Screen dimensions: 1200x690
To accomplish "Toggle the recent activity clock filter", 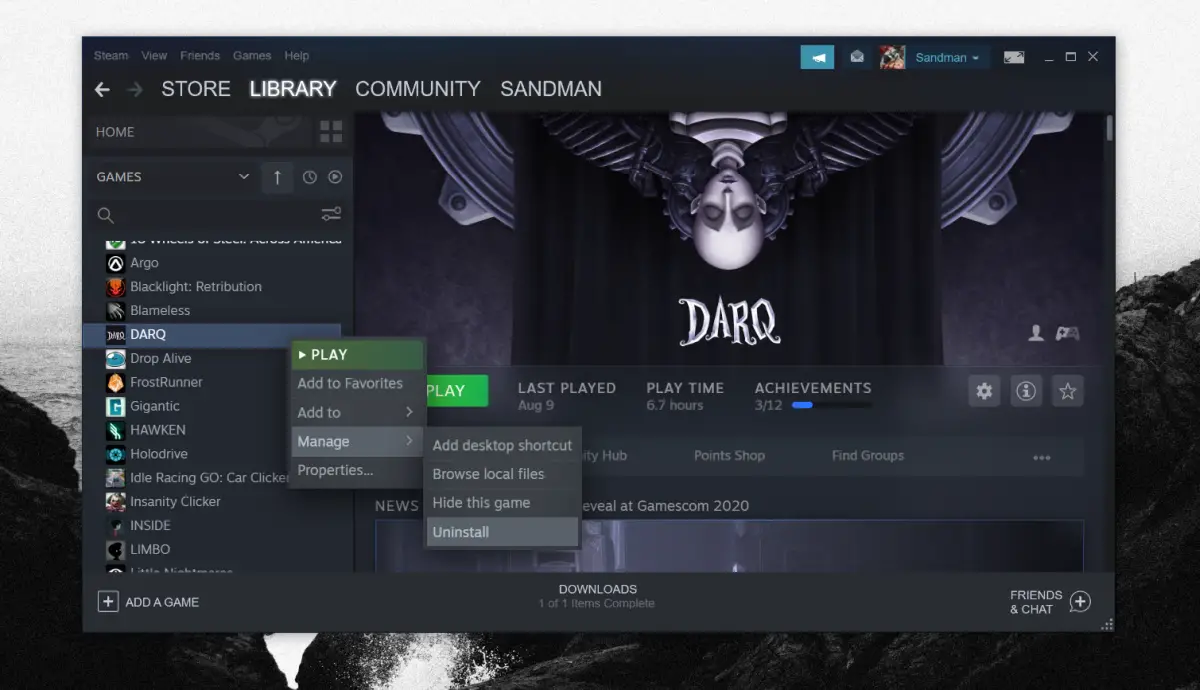I will pos(310,177).
